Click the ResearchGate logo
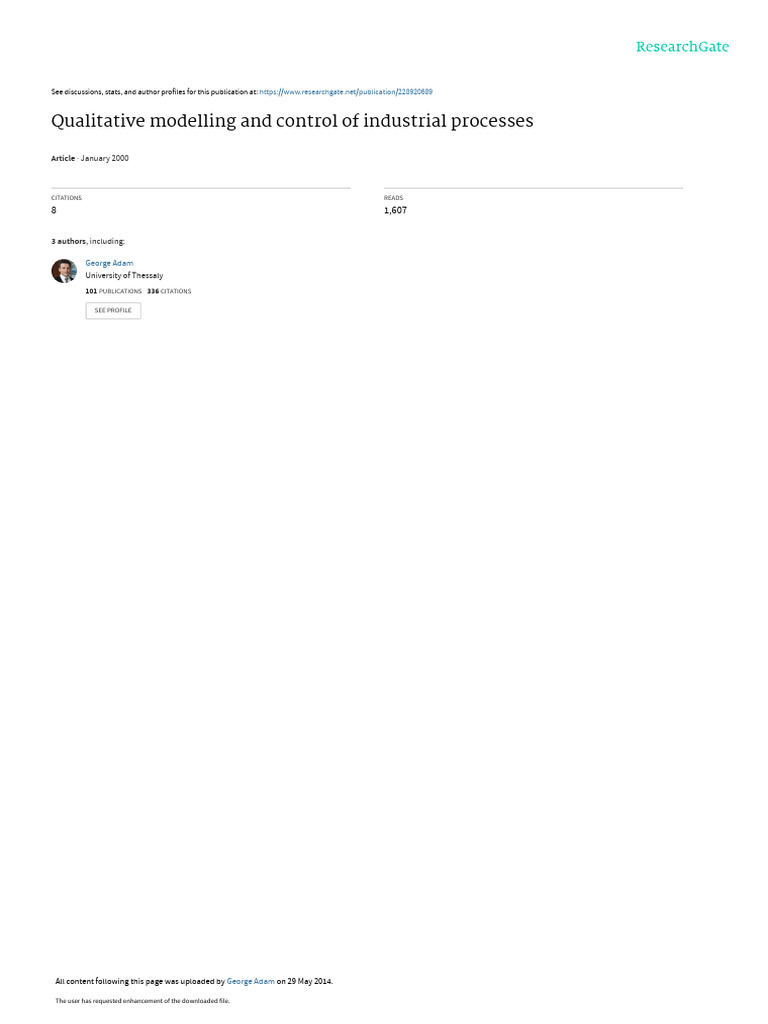 pyautogui.click(x=682, y=46)
